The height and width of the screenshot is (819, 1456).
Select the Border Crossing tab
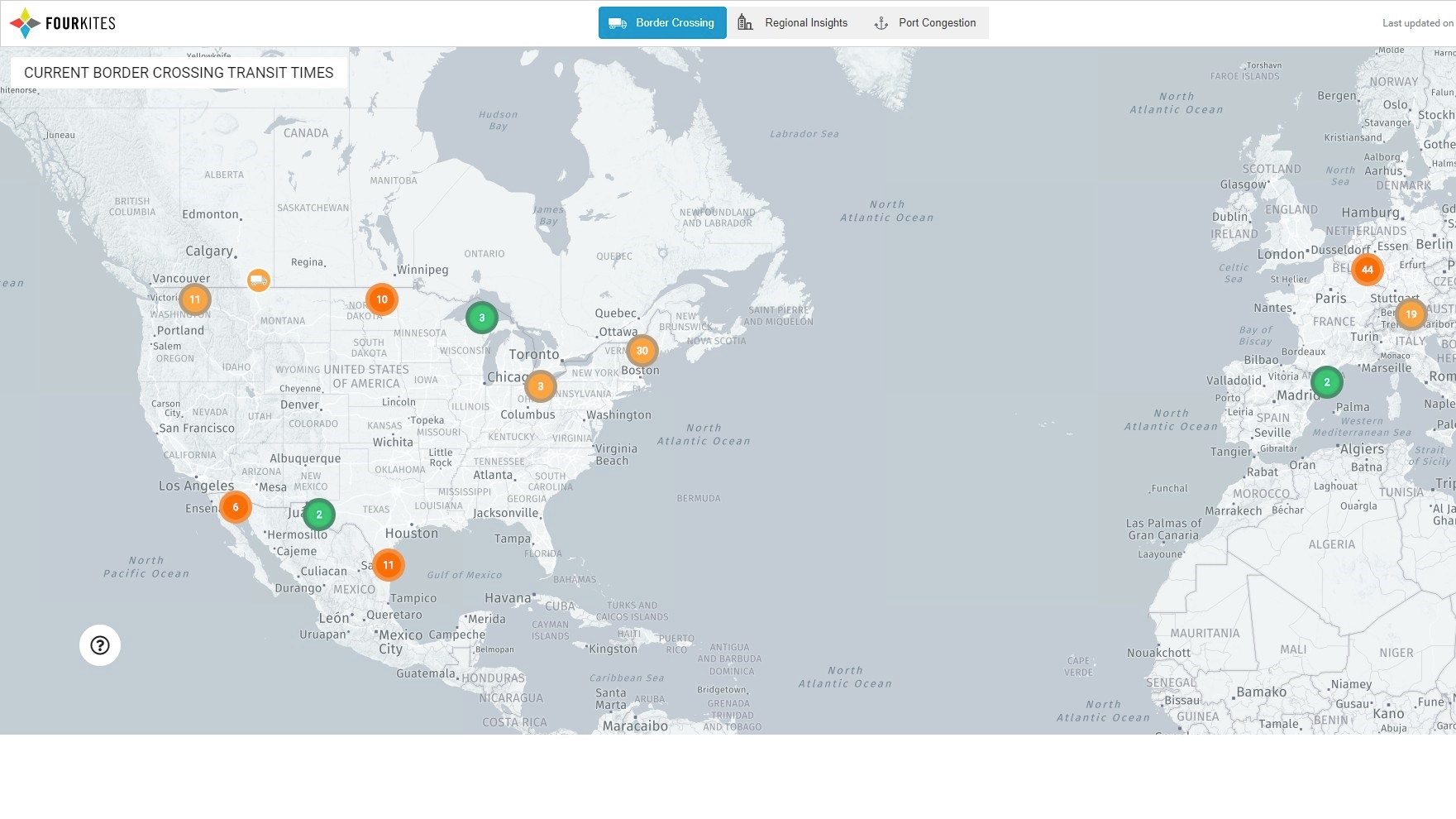coord(662,23)
